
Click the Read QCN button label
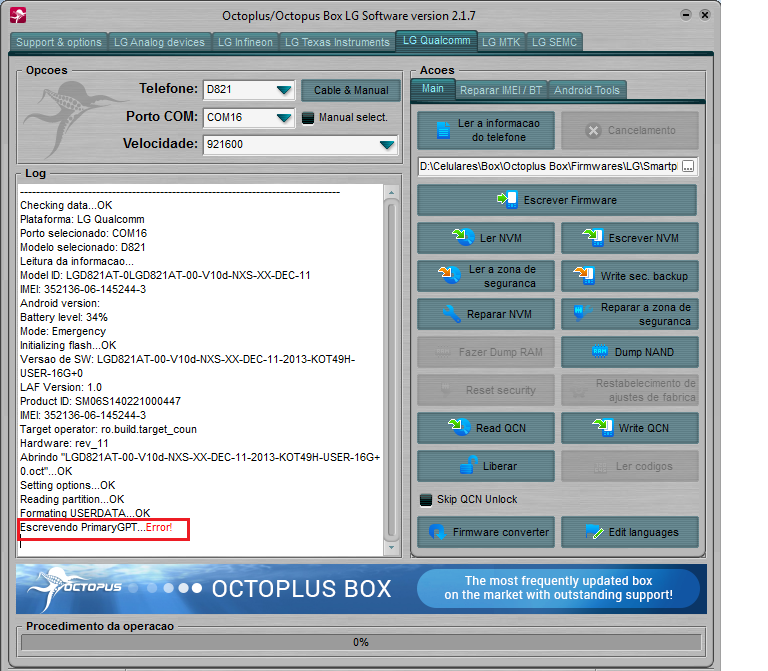501,428
